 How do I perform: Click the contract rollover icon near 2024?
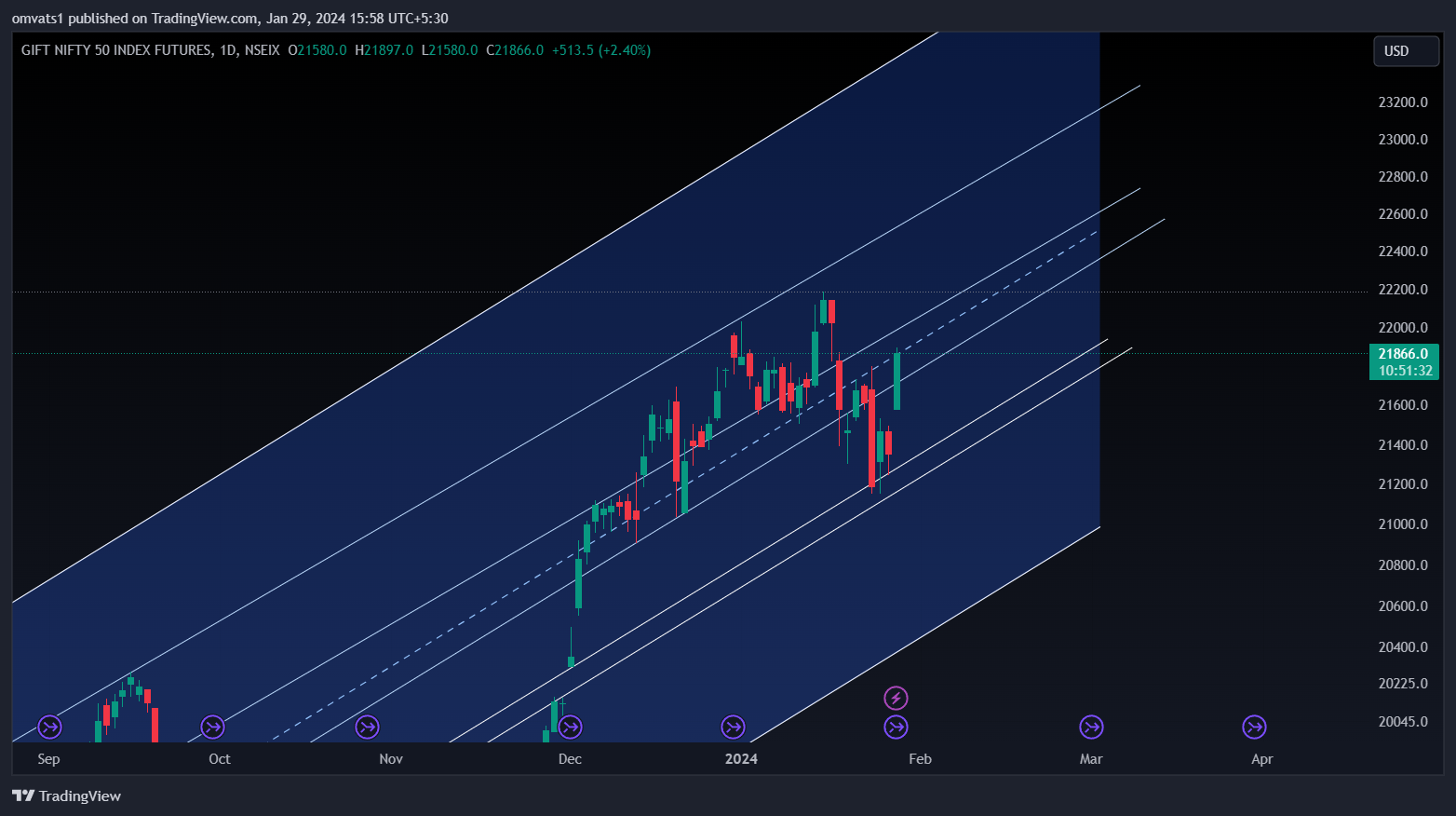point(734,727)
